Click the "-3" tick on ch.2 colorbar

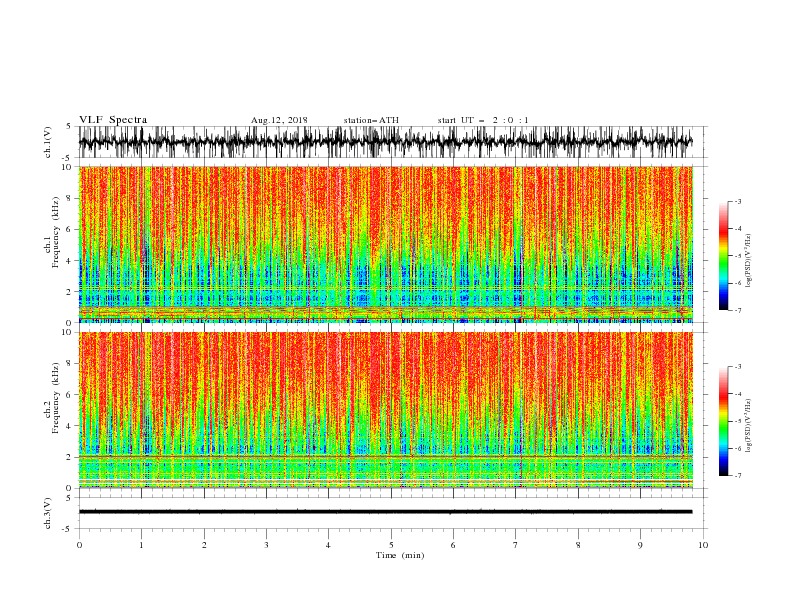[738, 367]
